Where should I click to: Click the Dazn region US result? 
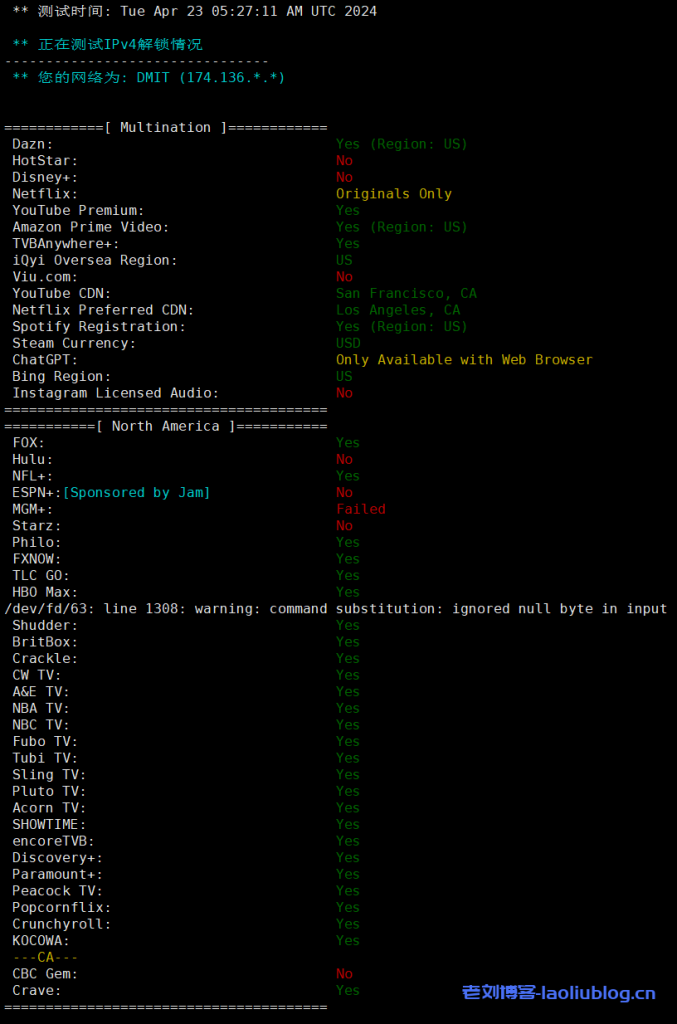coord(401,144)
